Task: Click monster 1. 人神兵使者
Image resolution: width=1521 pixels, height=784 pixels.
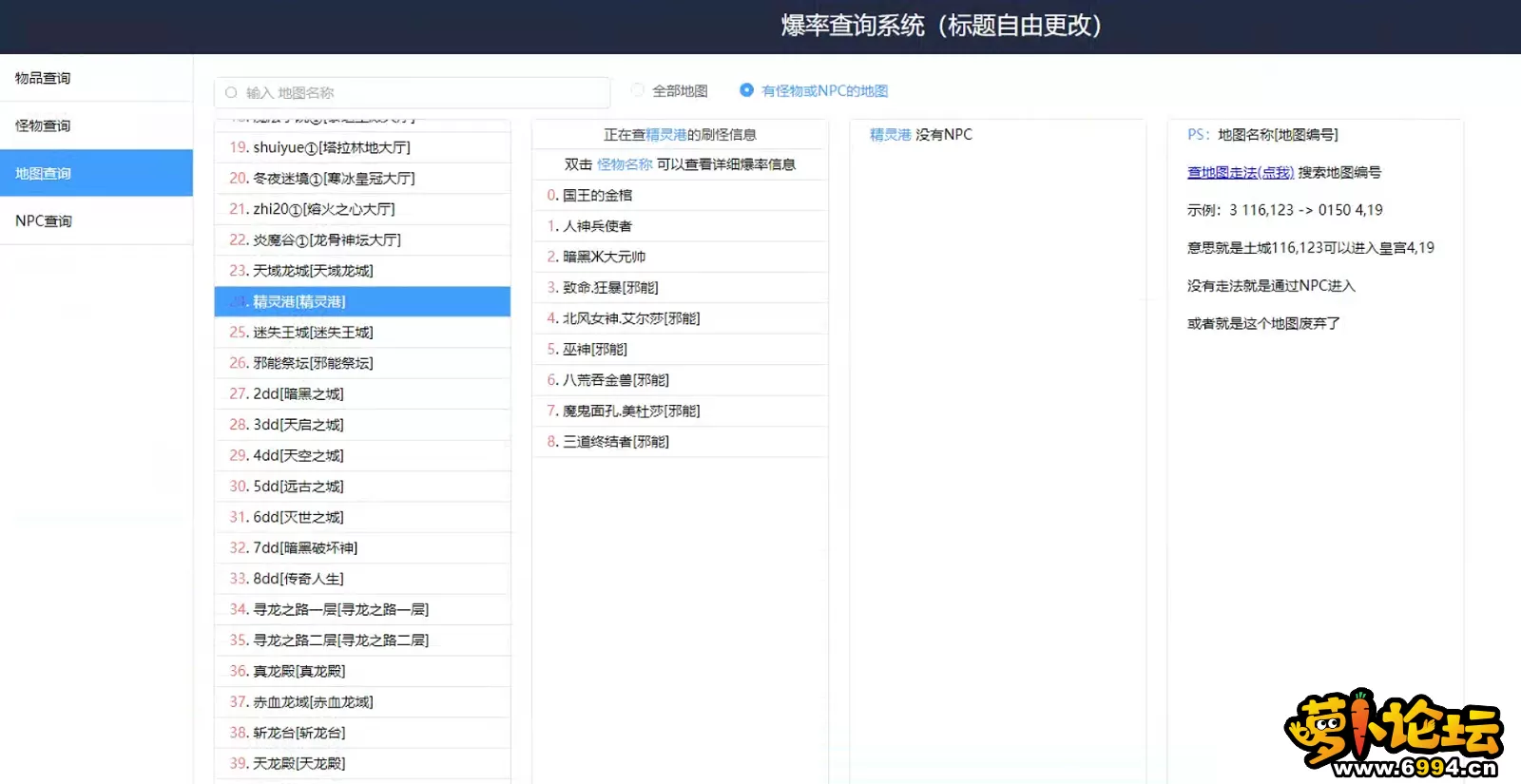Action: click(x=680, y=226)
